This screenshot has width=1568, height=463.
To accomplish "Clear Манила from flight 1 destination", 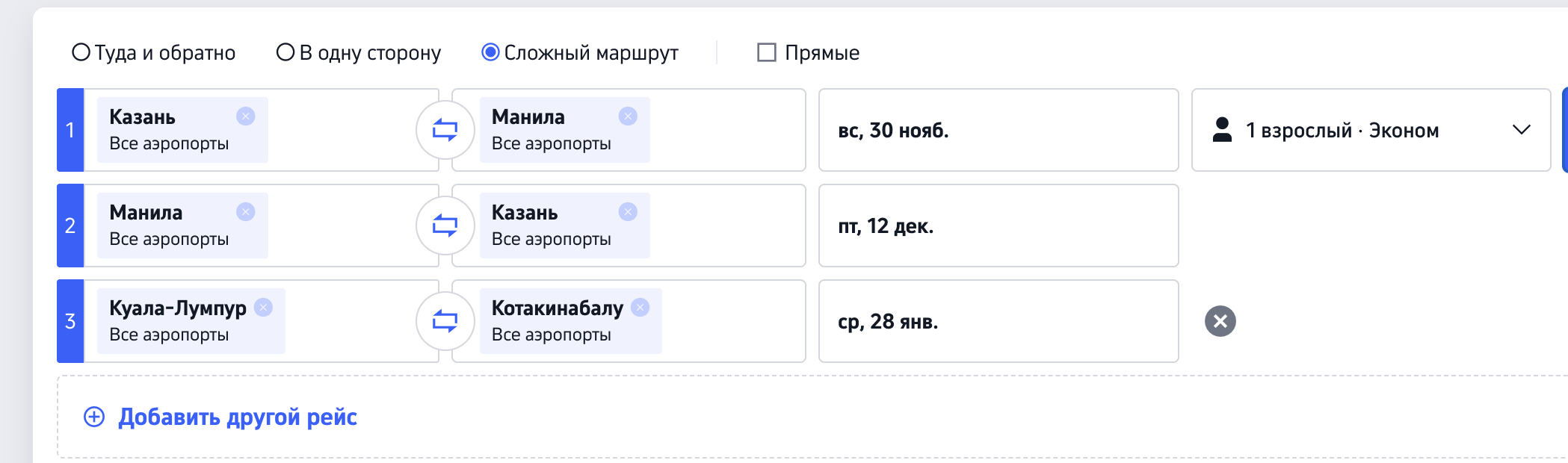I will (x=628, y=116).
